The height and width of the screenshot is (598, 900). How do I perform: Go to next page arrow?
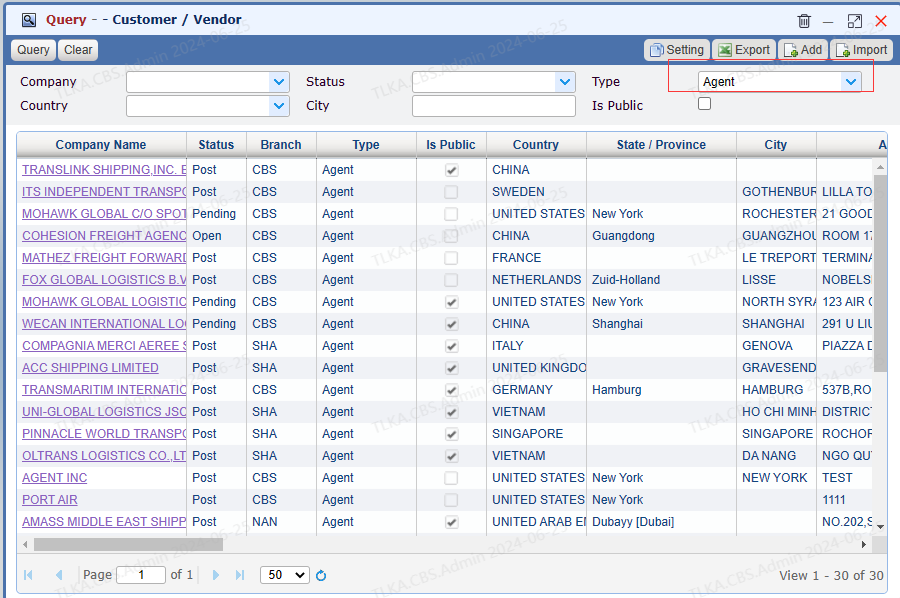point(216,575)
